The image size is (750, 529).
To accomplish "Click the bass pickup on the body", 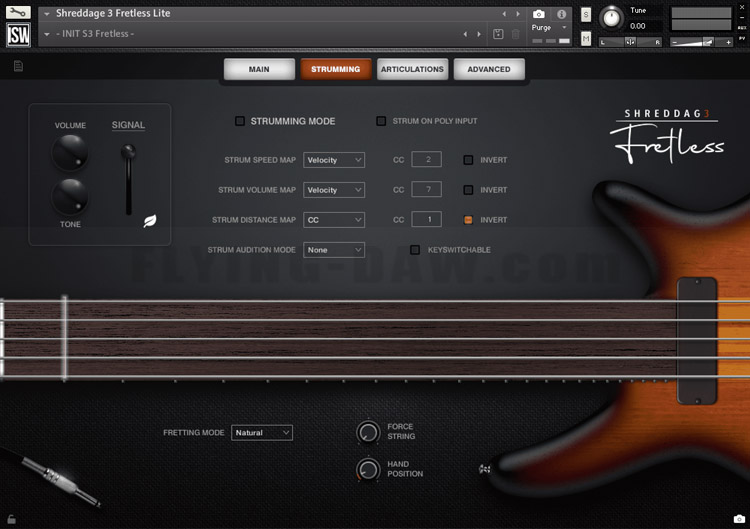I will click(x=697, y=341).
